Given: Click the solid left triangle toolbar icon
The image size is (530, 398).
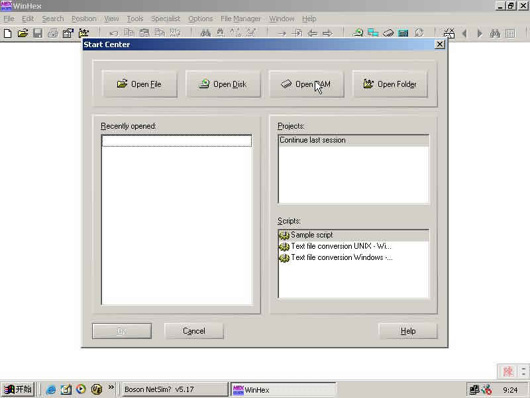Looking at the screenshot, I should (x=464, y=33).
